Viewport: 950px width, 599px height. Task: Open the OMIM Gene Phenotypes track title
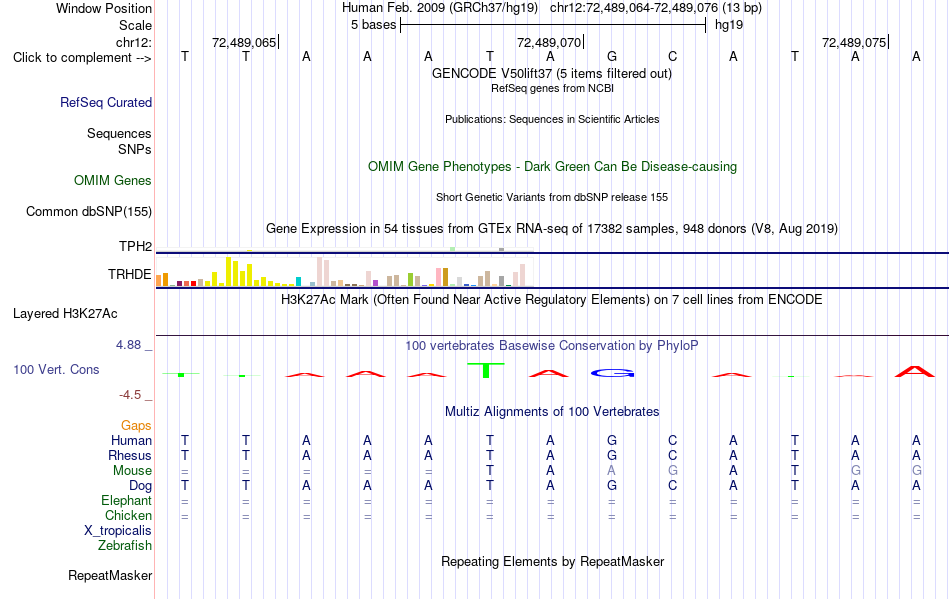coord(553,167)
